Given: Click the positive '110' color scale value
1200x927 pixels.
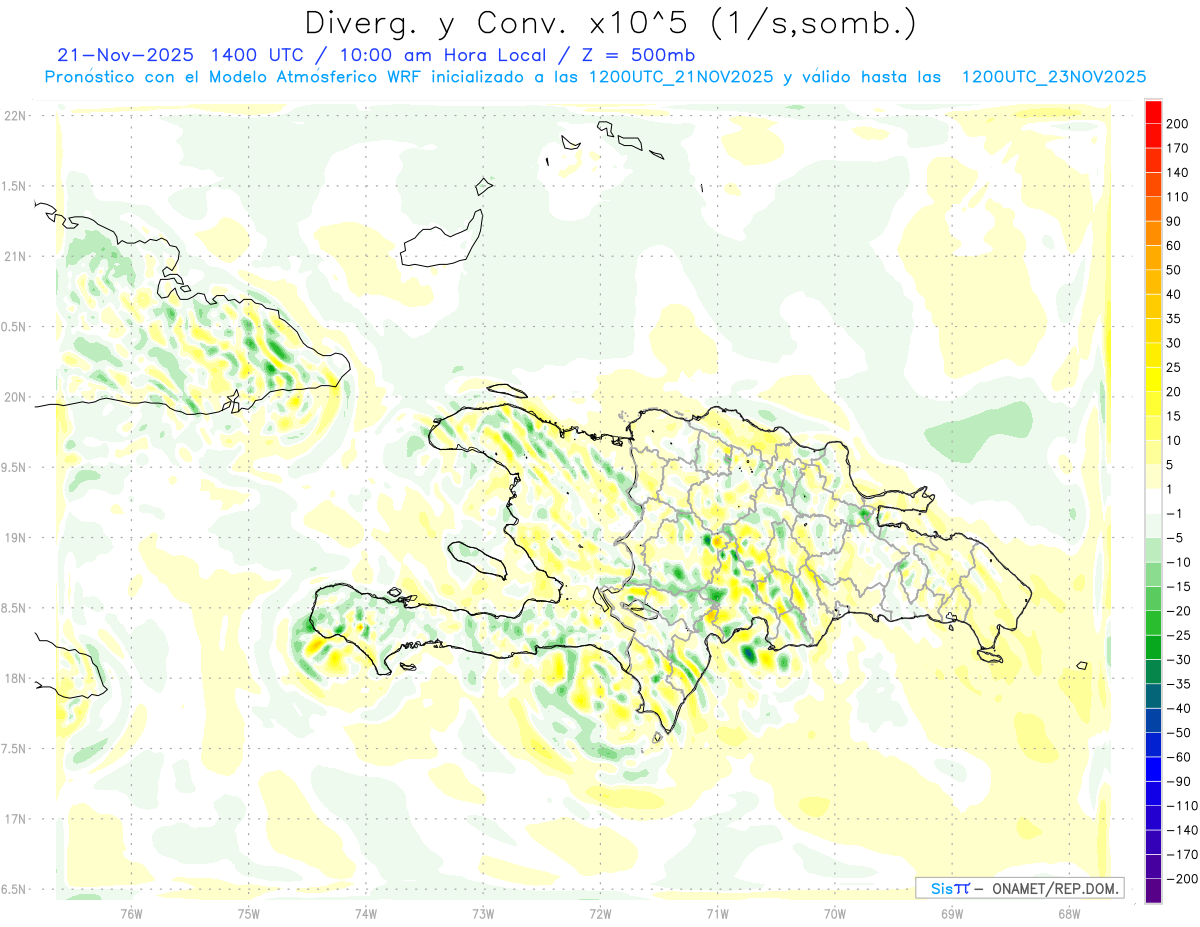Looking at the screenshot, I should pyautogui.click(x=1179, y=197).
